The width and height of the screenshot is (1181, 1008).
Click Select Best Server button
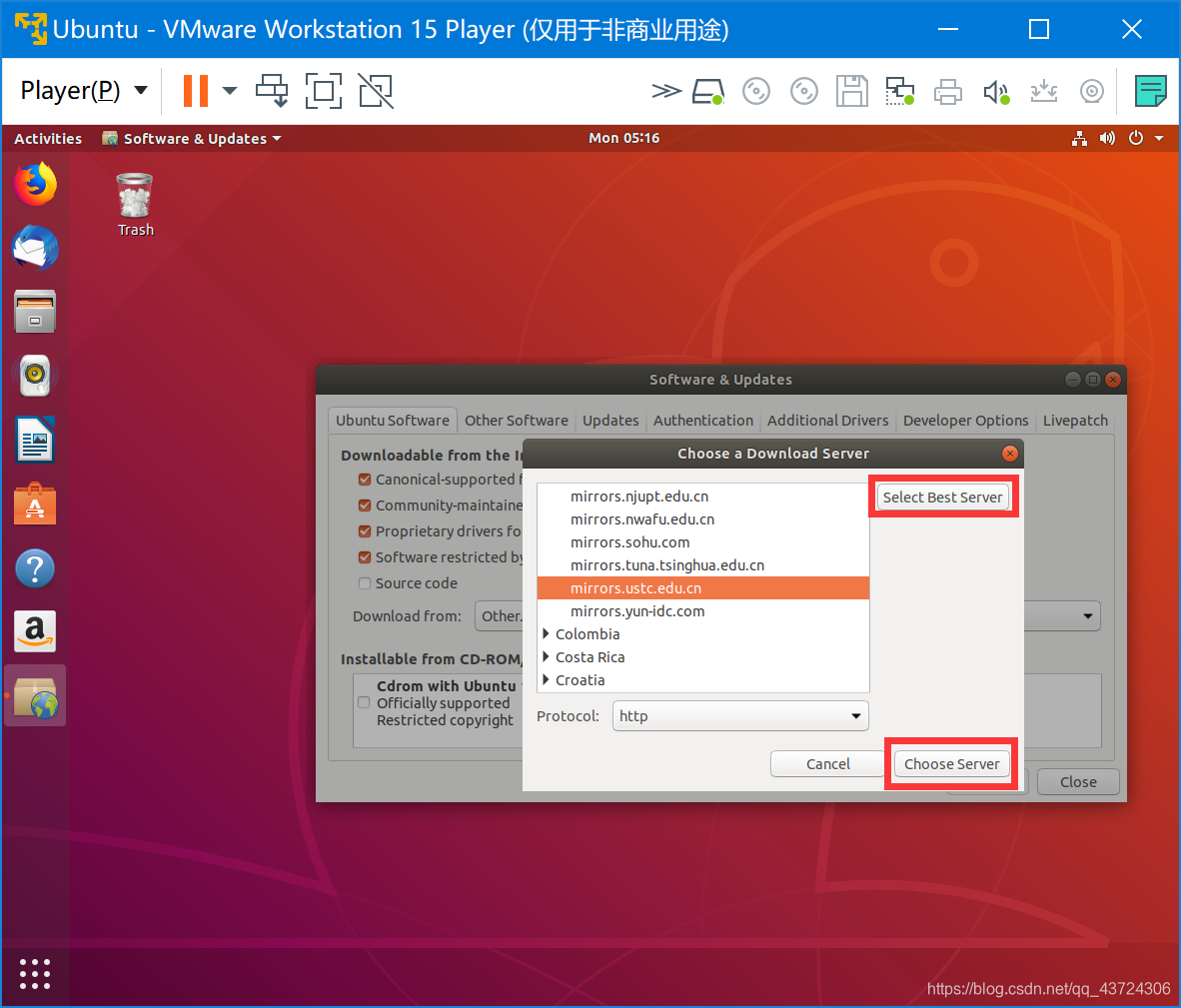(x=943, y=497)
